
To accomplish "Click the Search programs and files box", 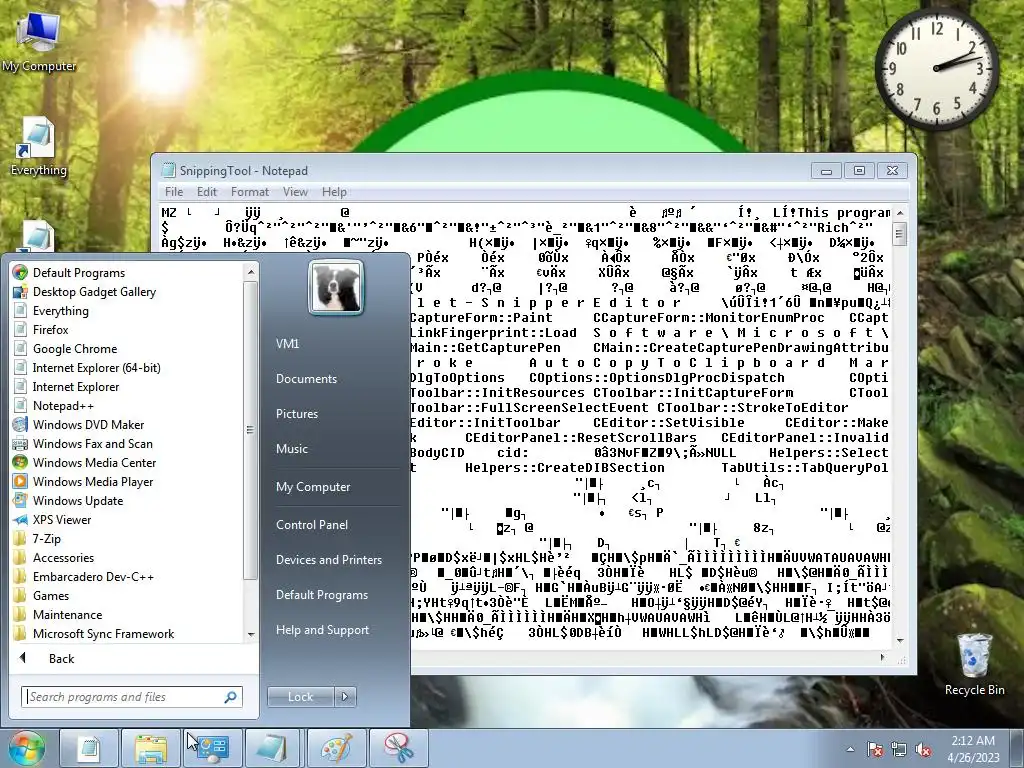I will coord(131,697).
